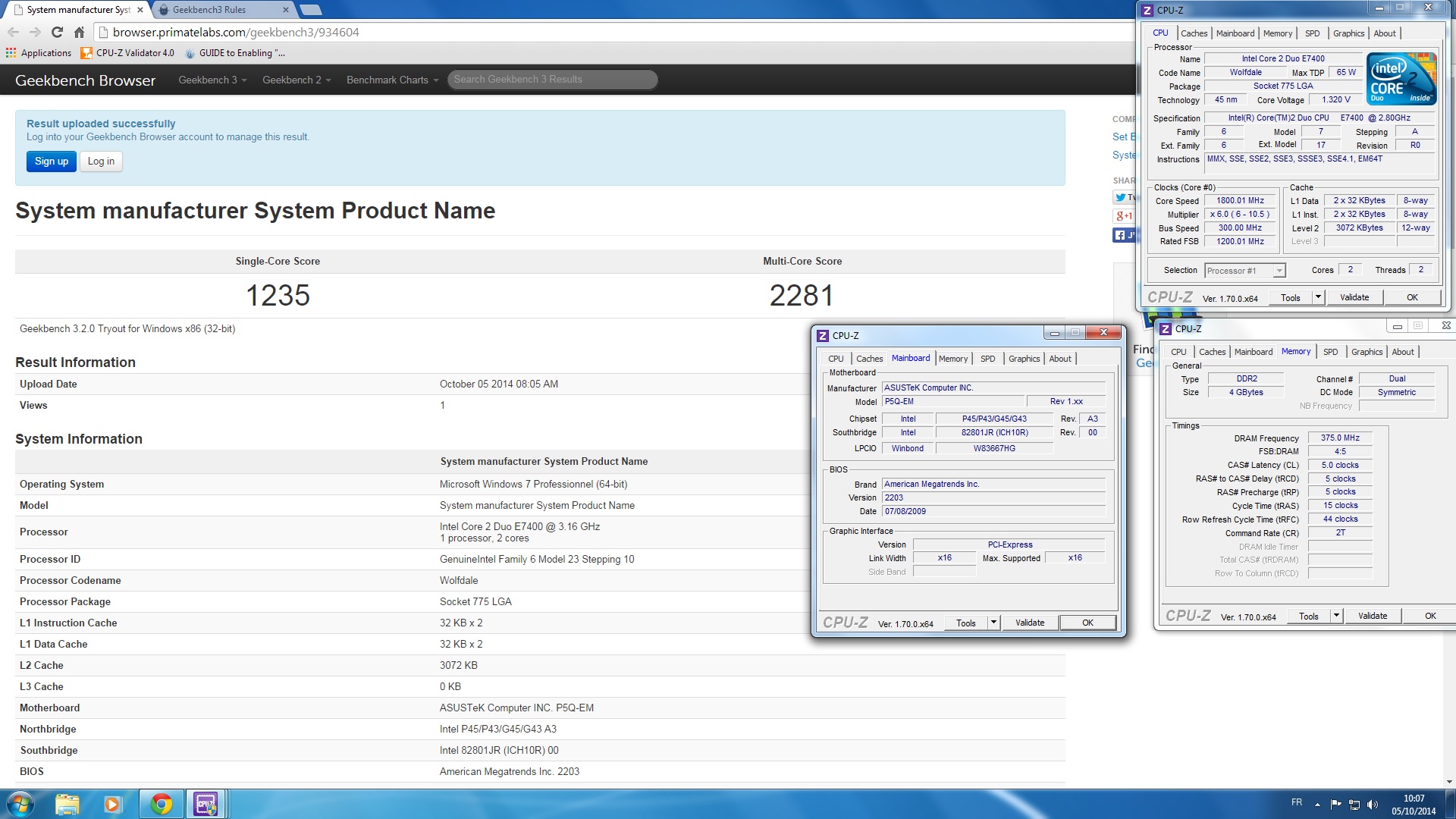The image size is (1456, 819).
Task: Select CPU tab in Memory window
Action: click(1178, 352)
